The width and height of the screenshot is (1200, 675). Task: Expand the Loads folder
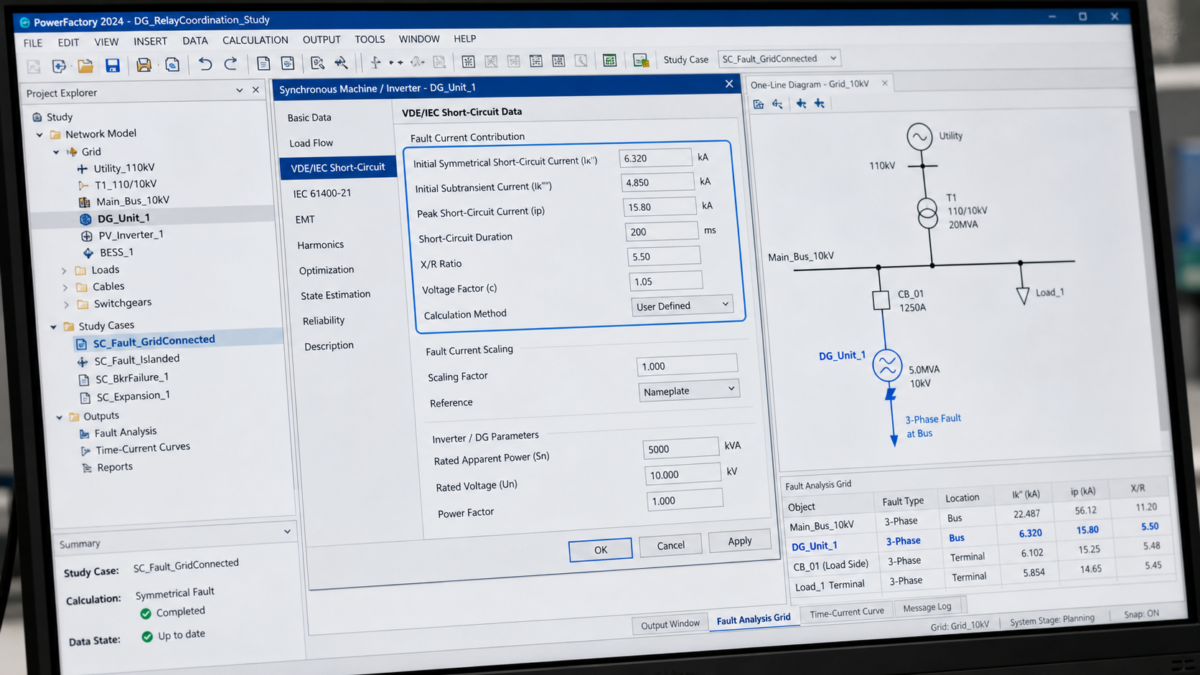point(65,270)
